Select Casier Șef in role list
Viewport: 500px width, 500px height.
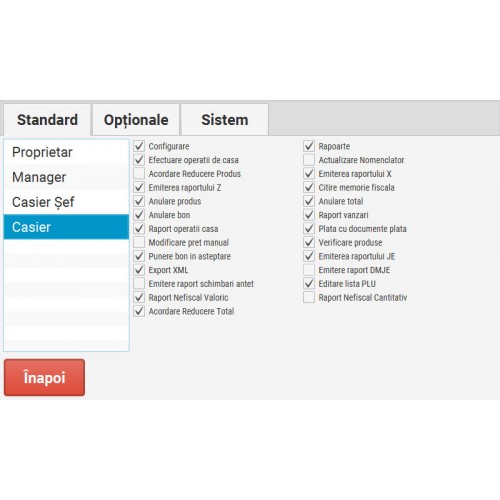click(66, 202)
